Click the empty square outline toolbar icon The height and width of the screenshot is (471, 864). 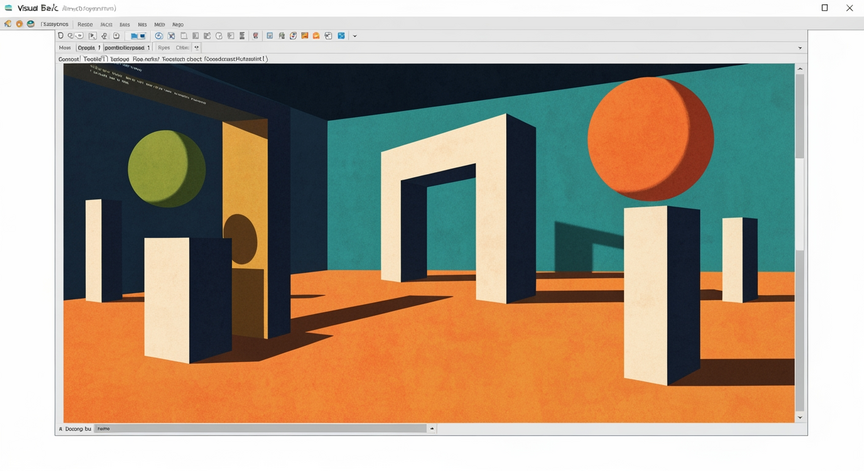[183, 36]
